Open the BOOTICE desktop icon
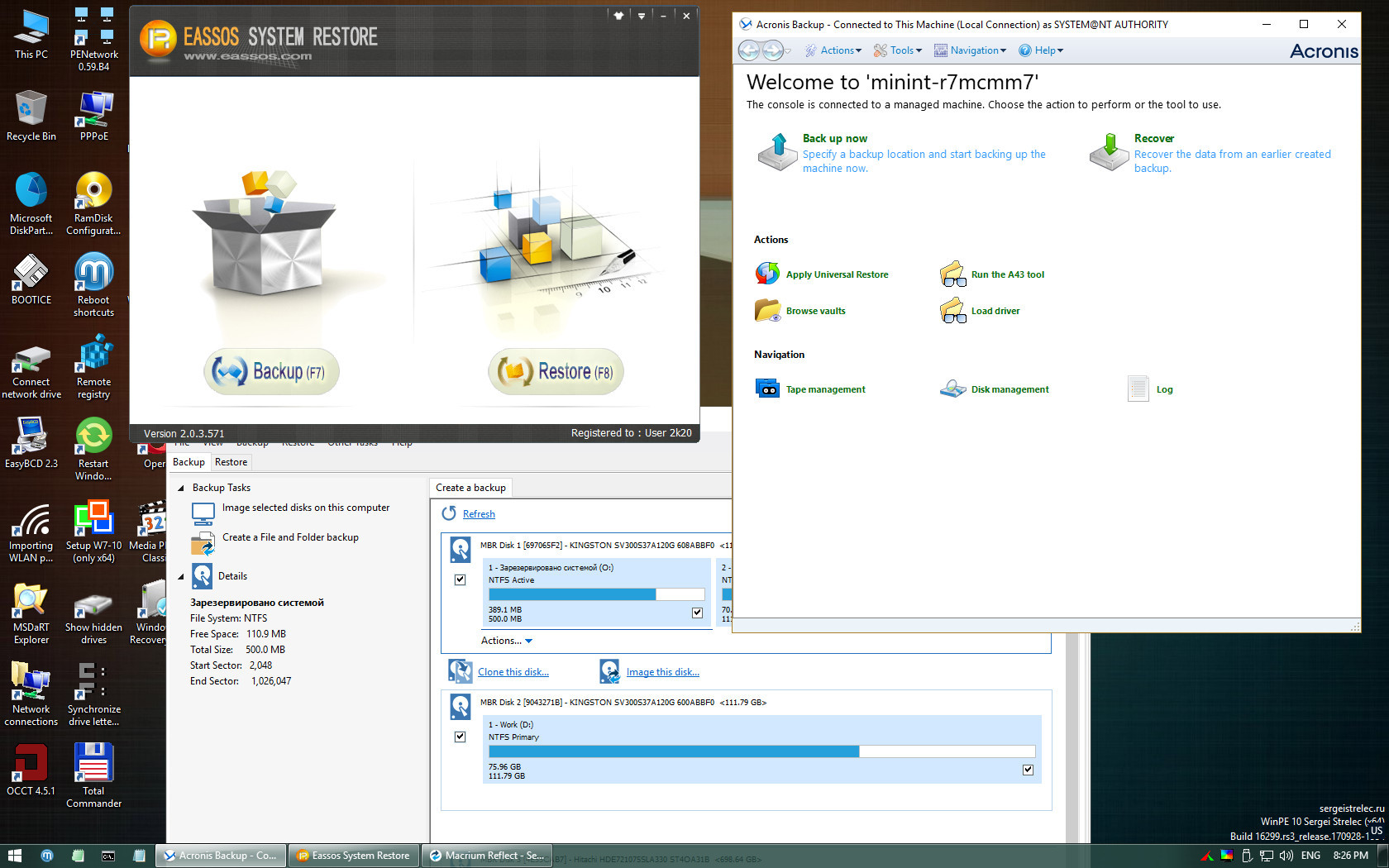This screenshot has width=1389, height=868. pyautogui.click(x=31, y=279)
